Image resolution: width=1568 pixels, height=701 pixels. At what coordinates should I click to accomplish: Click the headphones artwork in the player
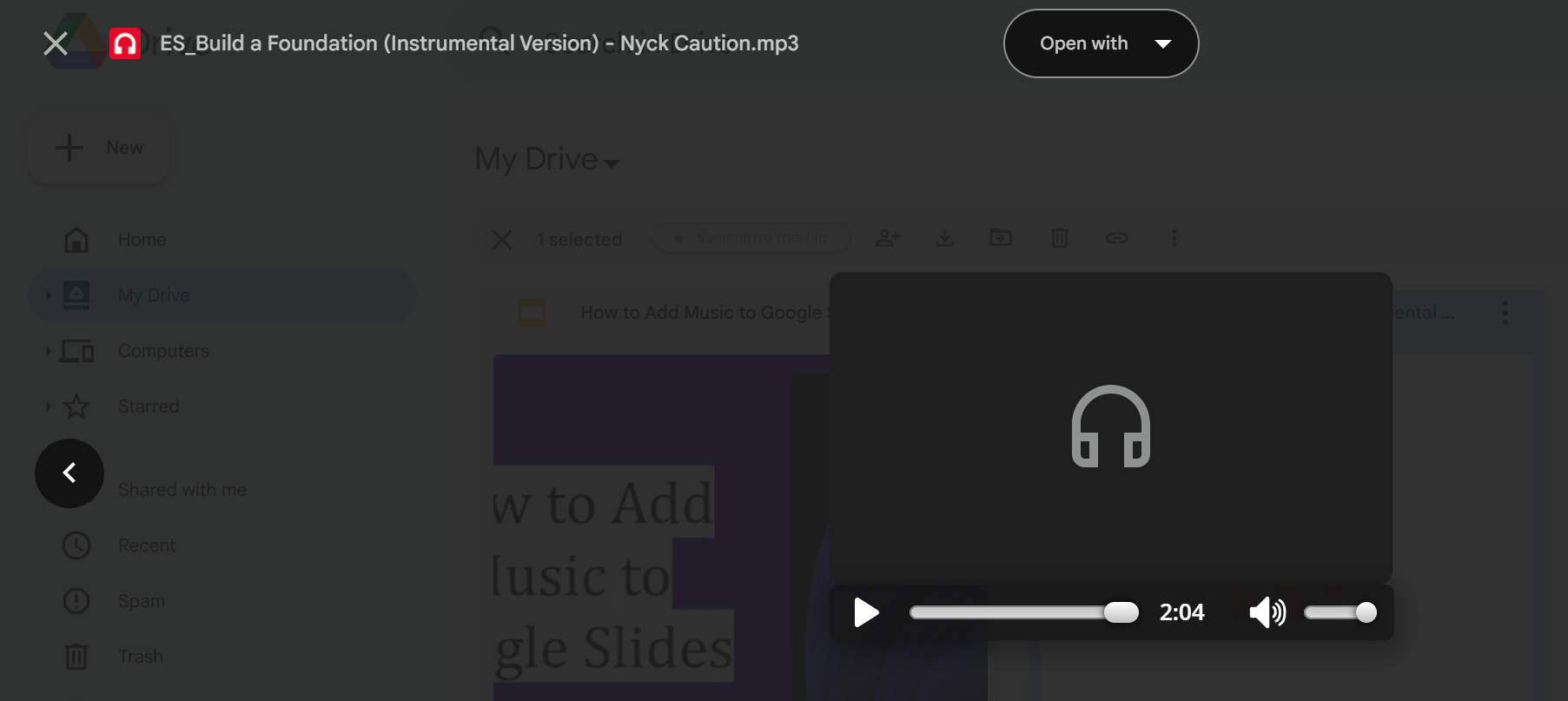point(1111,427)
